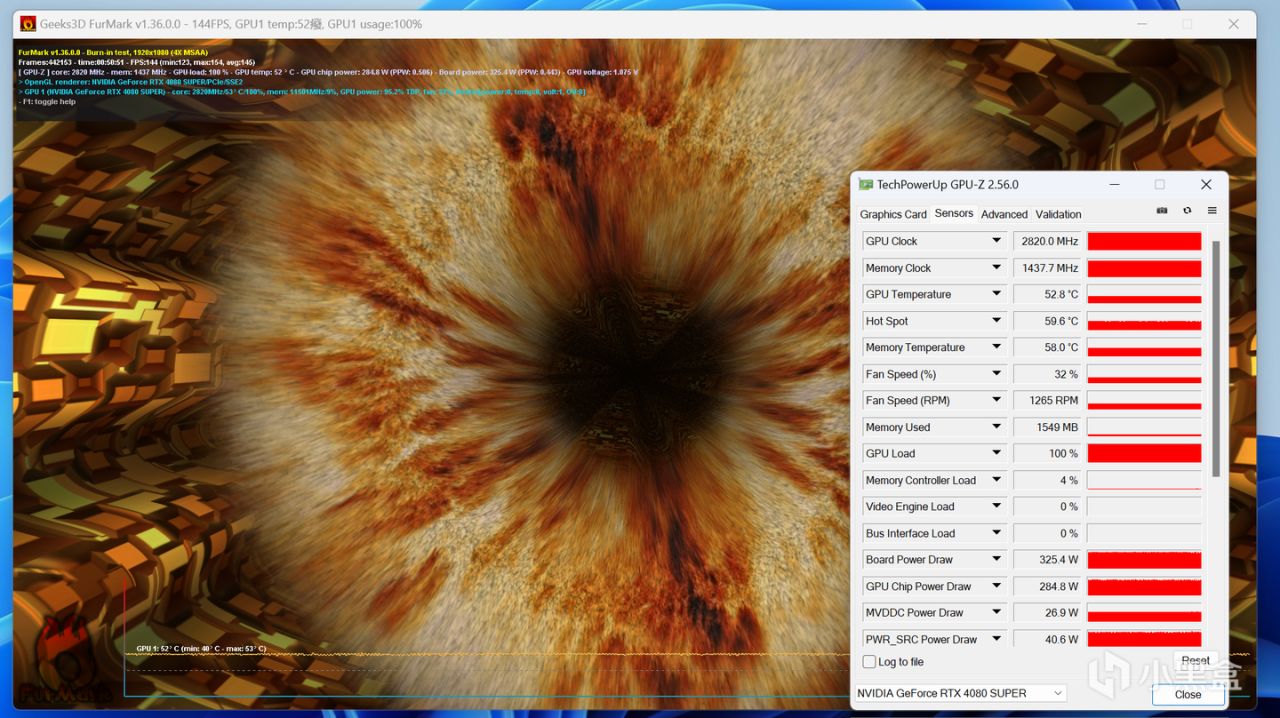Open the Memory Used sensor dropdown
The image size is (1280, 718).
(x=996, y=427)
